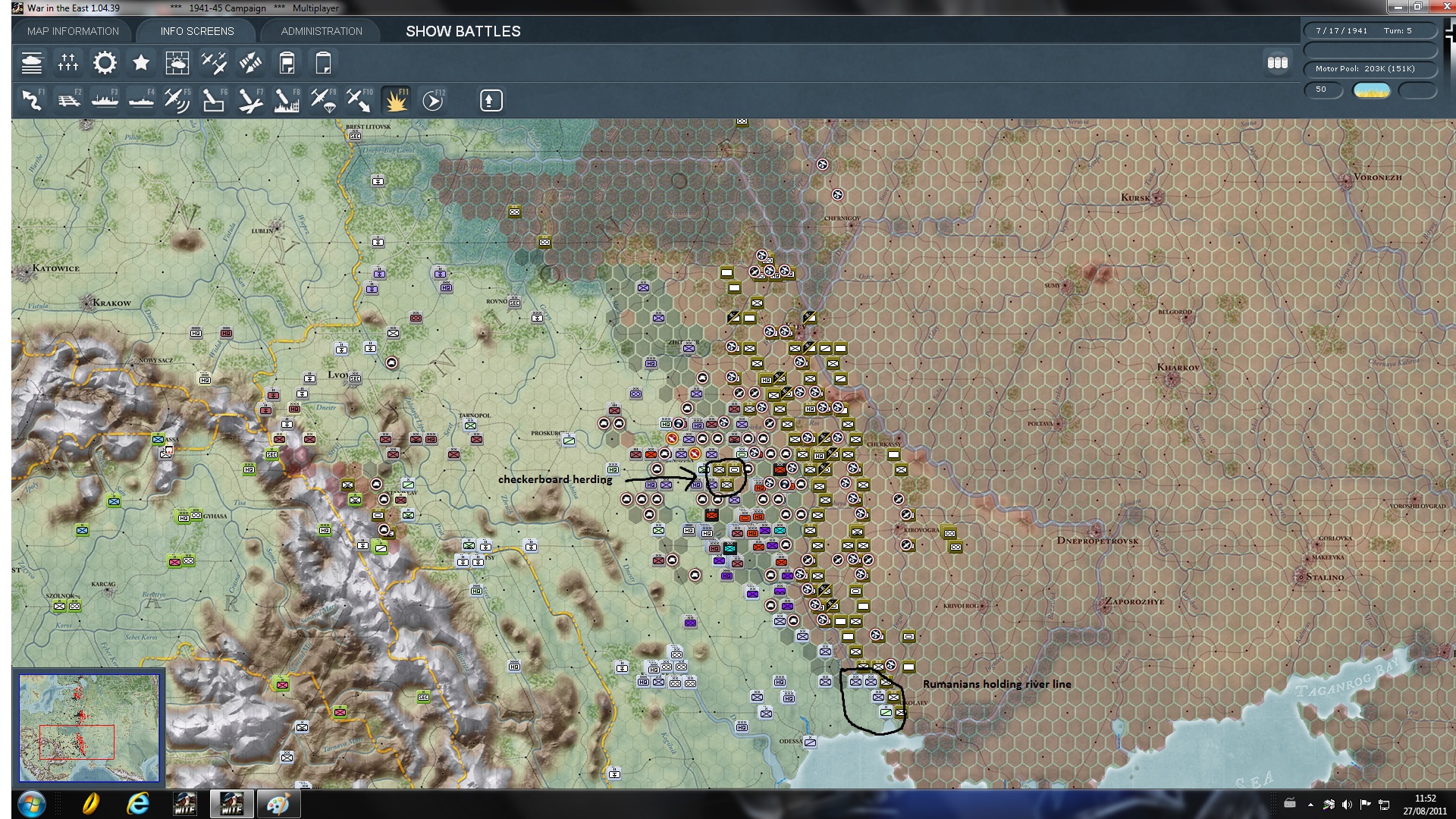
Task: Select F7 bomb airfield mode icon
Action: point(250,100)
